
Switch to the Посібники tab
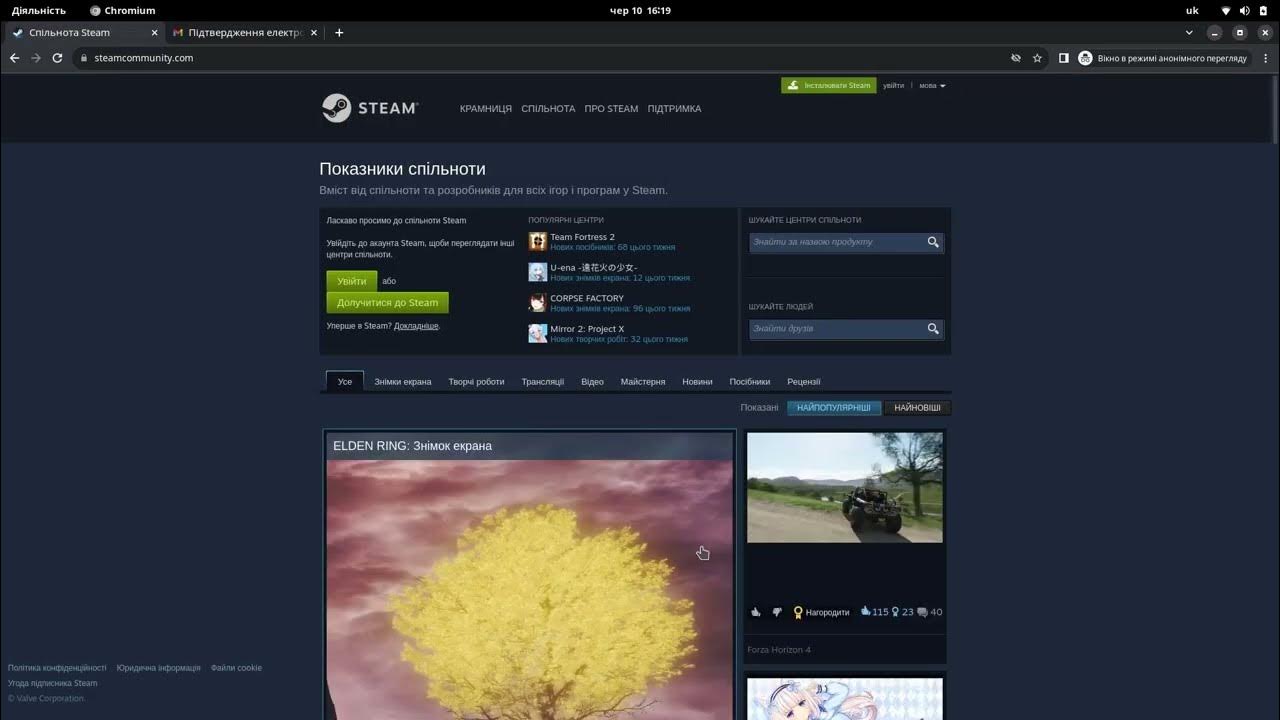pos(750,382)
